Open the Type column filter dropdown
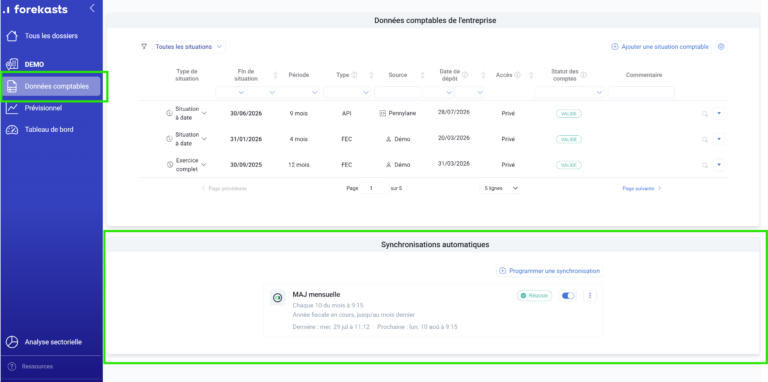 click(x=347, y=92)
